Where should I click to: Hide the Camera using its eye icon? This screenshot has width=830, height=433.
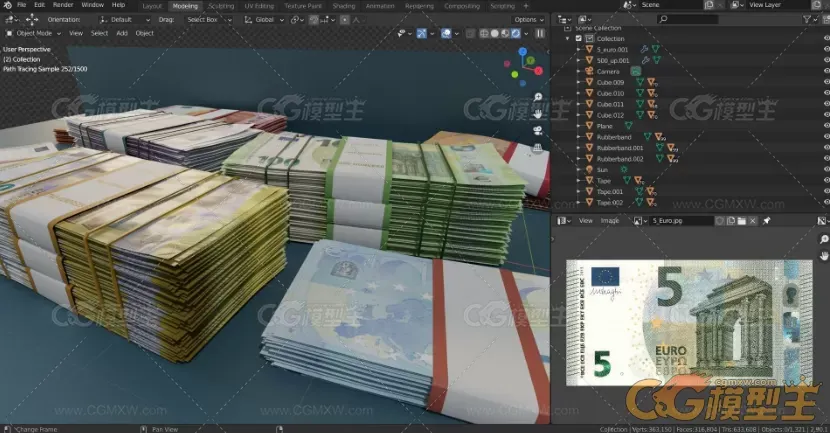(x=826, y=71)
